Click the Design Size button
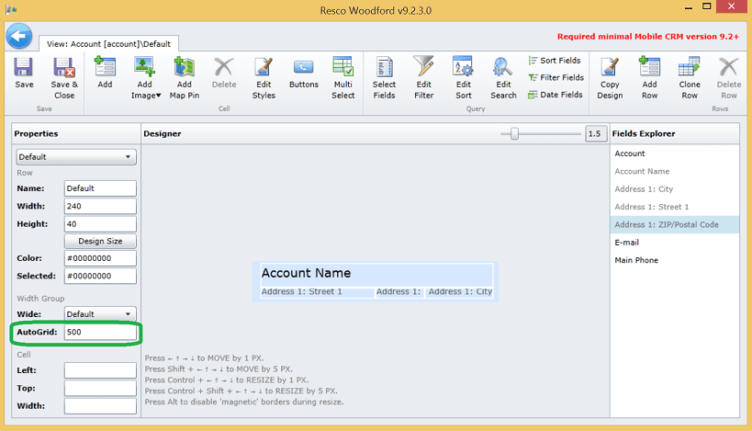The width and height of the screenshot is (752, 431). (100, 241)
